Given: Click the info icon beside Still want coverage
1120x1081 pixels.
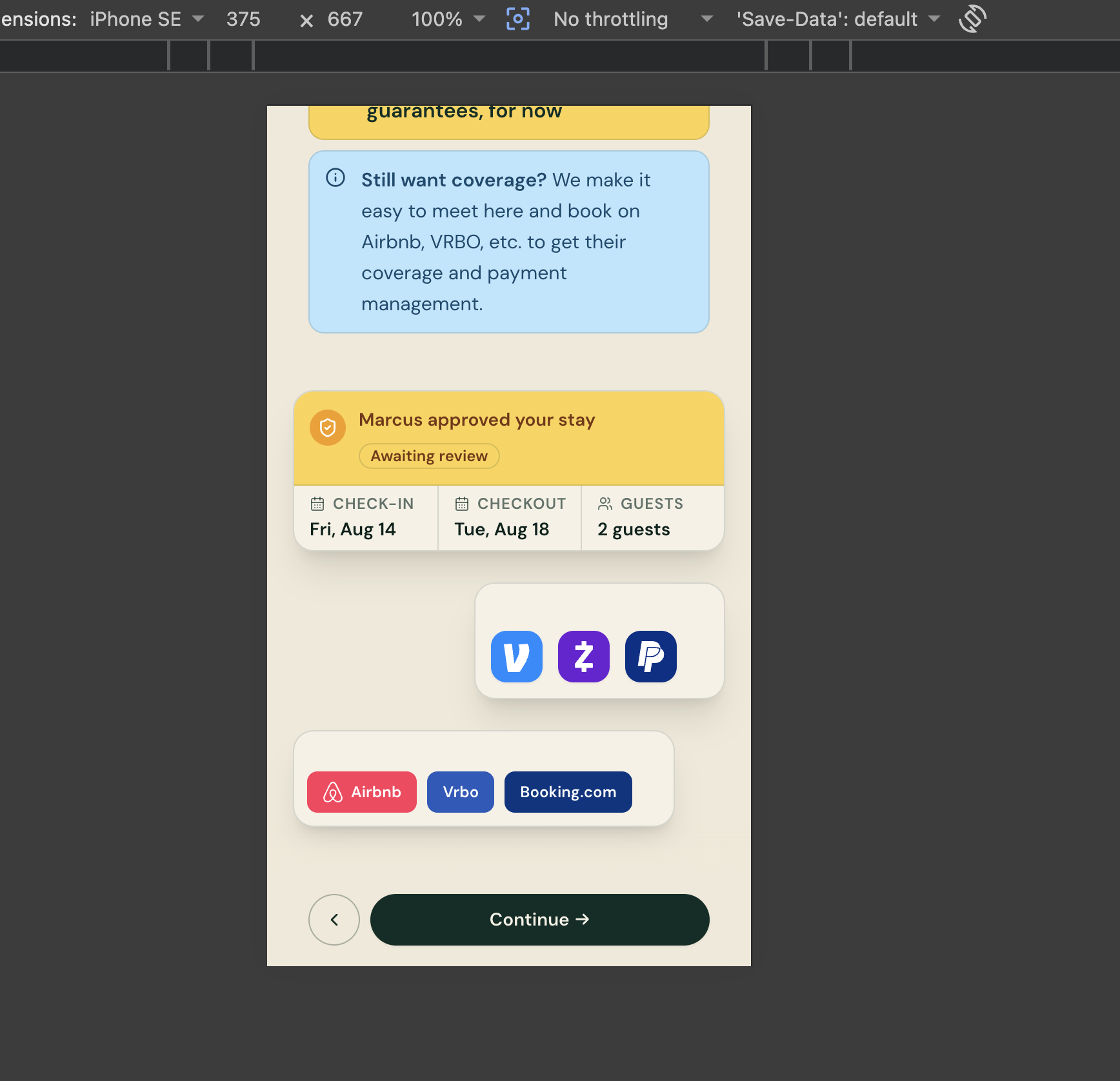Looking at the screenshot, I should pos(335,177).
